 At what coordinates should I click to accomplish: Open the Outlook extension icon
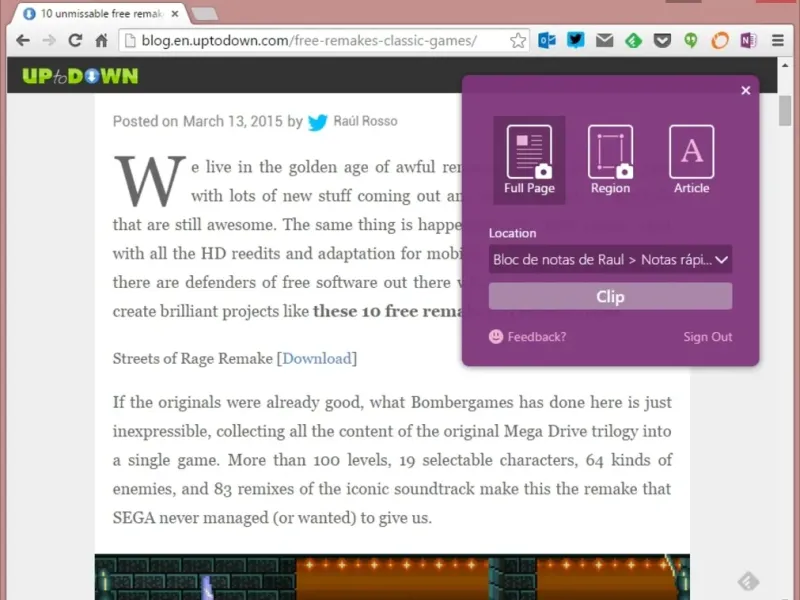coord(547,40)
